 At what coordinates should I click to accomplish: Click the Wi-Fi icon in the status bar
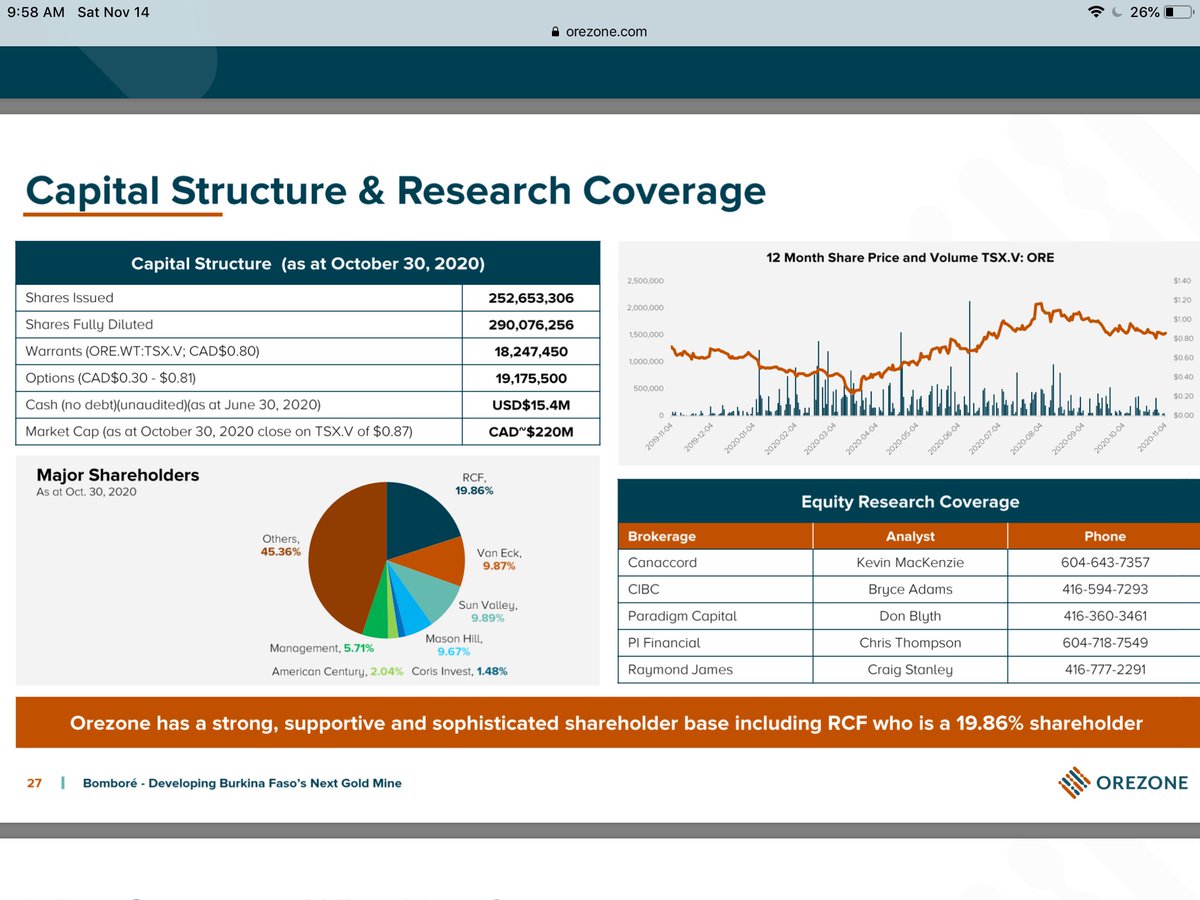[x=1095, y=13]
